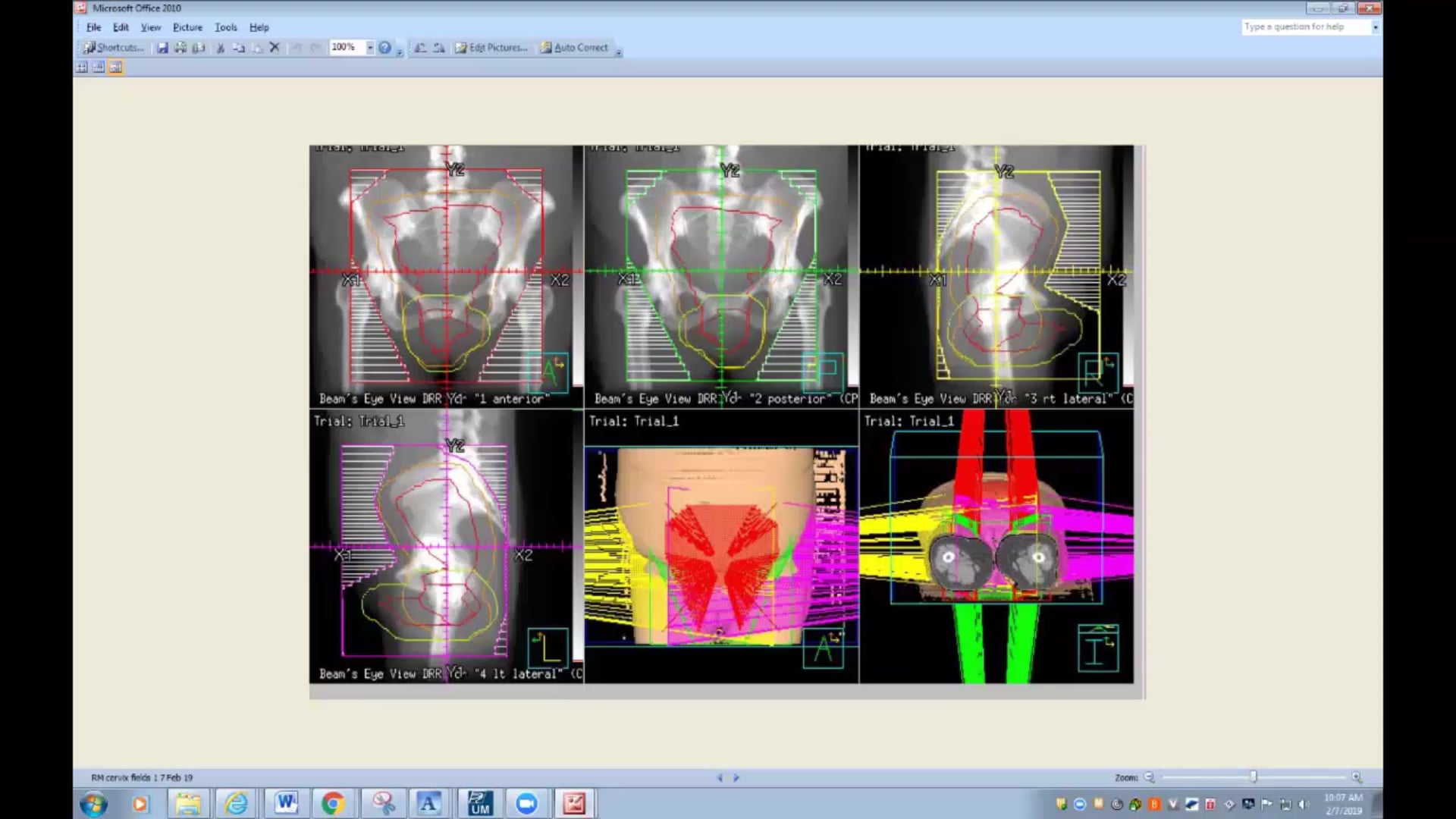Open the volume control in system tray
1456x819 pixels.
click(x=1302, y=802)
